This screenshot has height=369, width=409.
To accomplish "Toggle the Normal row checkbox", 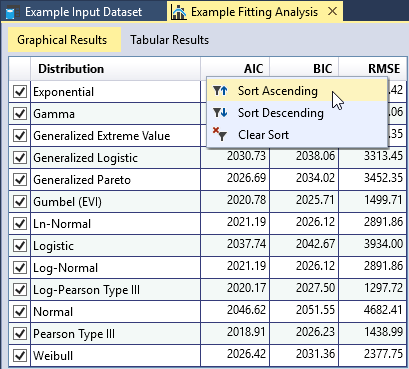I will point(20,311).
